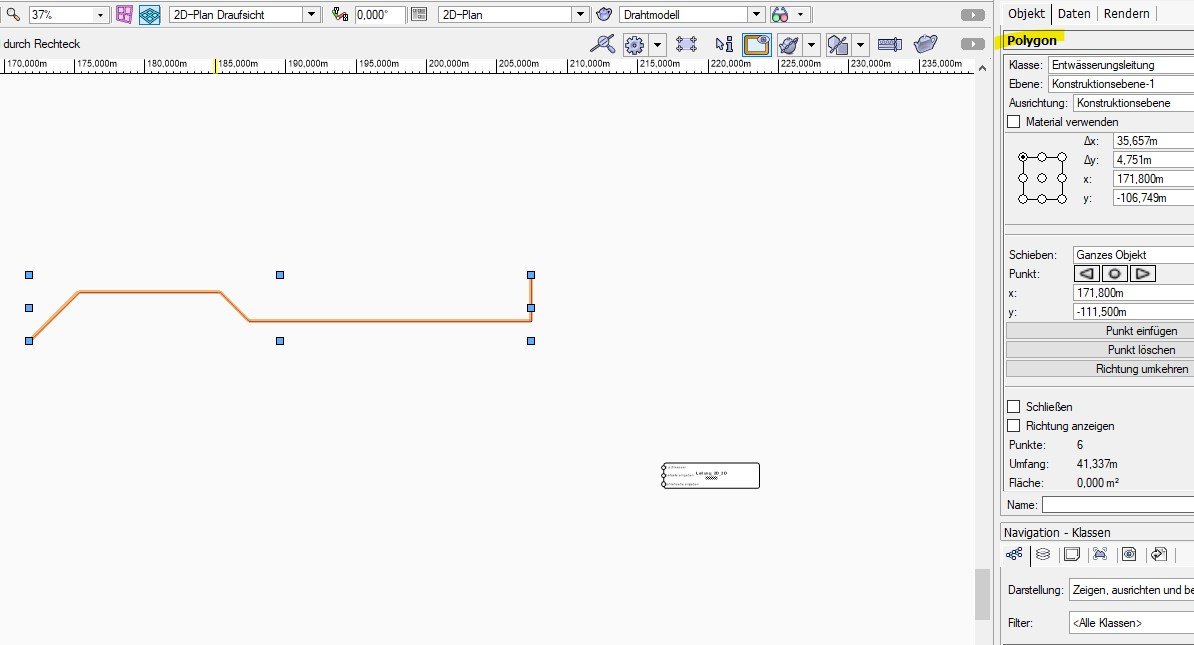Enable the Material verwenden checkbox
Viewport: 1194px width, 645px height.
(1014, 122)
